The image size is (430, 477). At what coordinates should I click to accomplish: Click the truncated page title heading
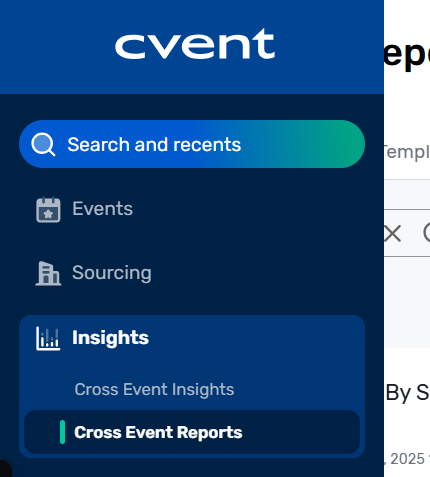pyautogui.click(x=407, y=55)
